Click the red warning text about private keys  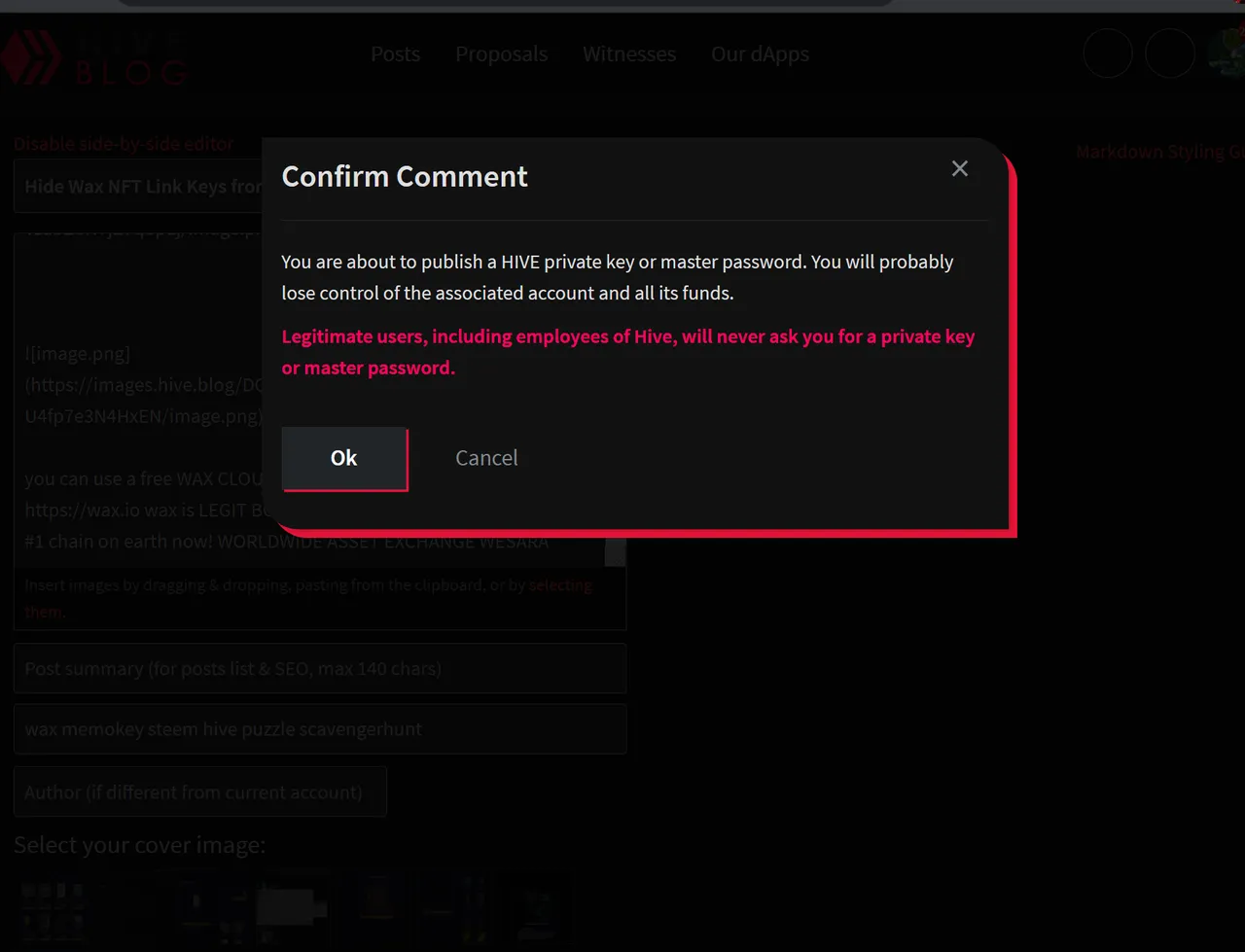click(x=628, y=352)
